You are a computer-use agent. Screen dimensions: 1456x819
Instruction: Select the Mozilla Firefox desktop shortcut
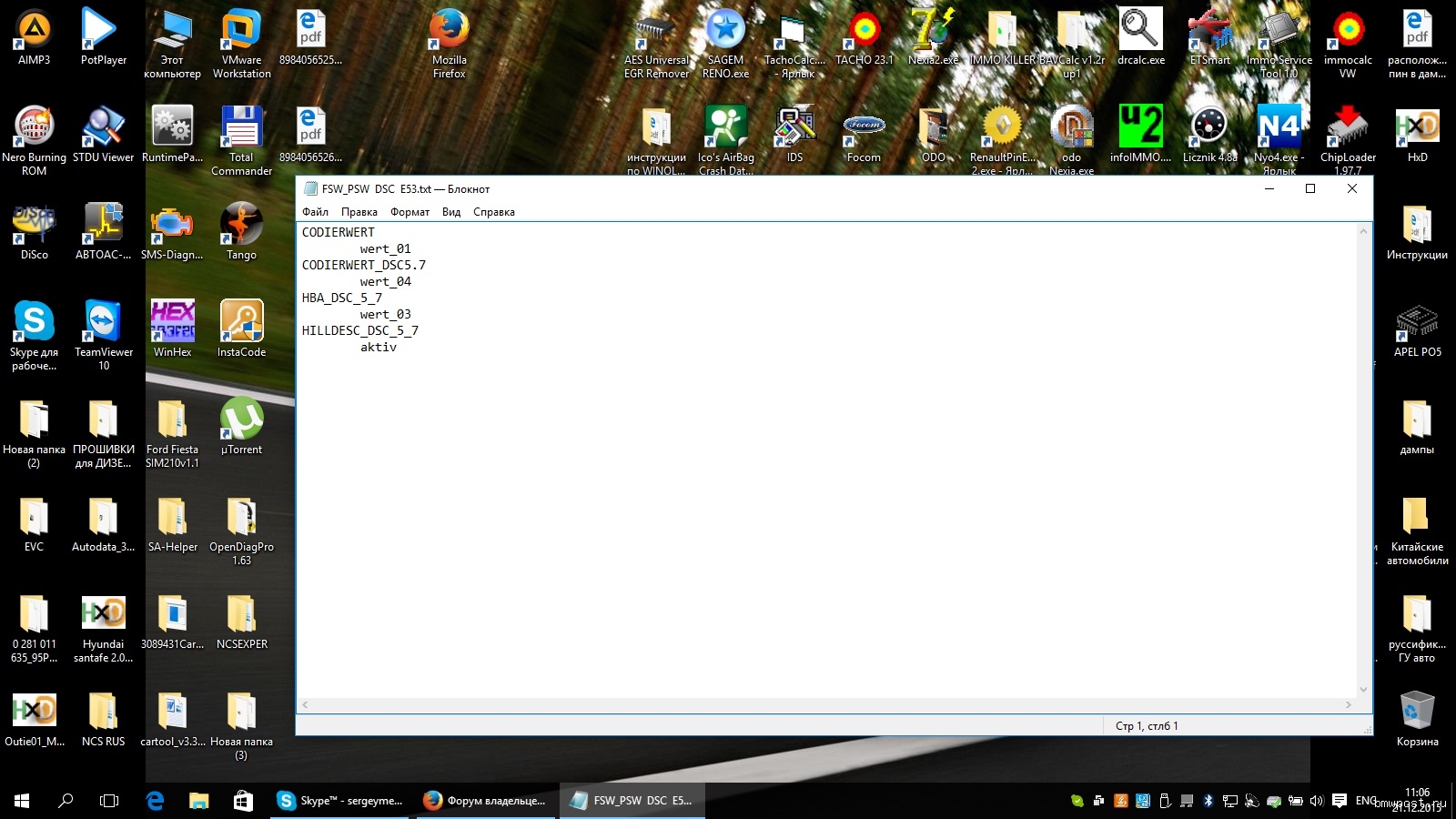tap(449, 32)
